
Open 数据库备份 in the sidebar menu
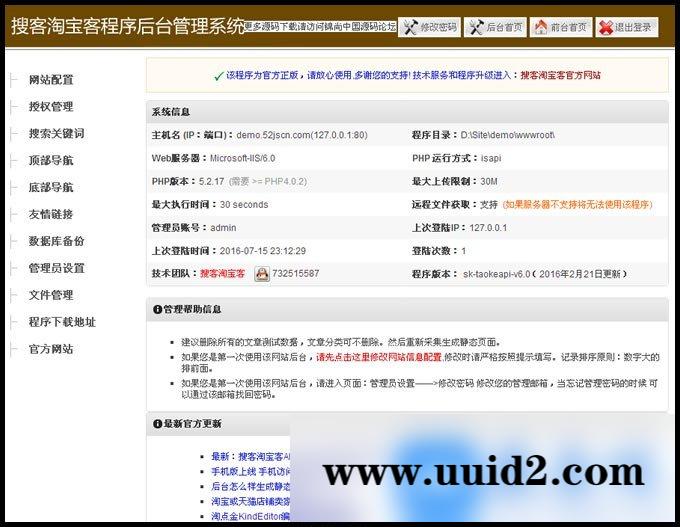tap(56, 241)
